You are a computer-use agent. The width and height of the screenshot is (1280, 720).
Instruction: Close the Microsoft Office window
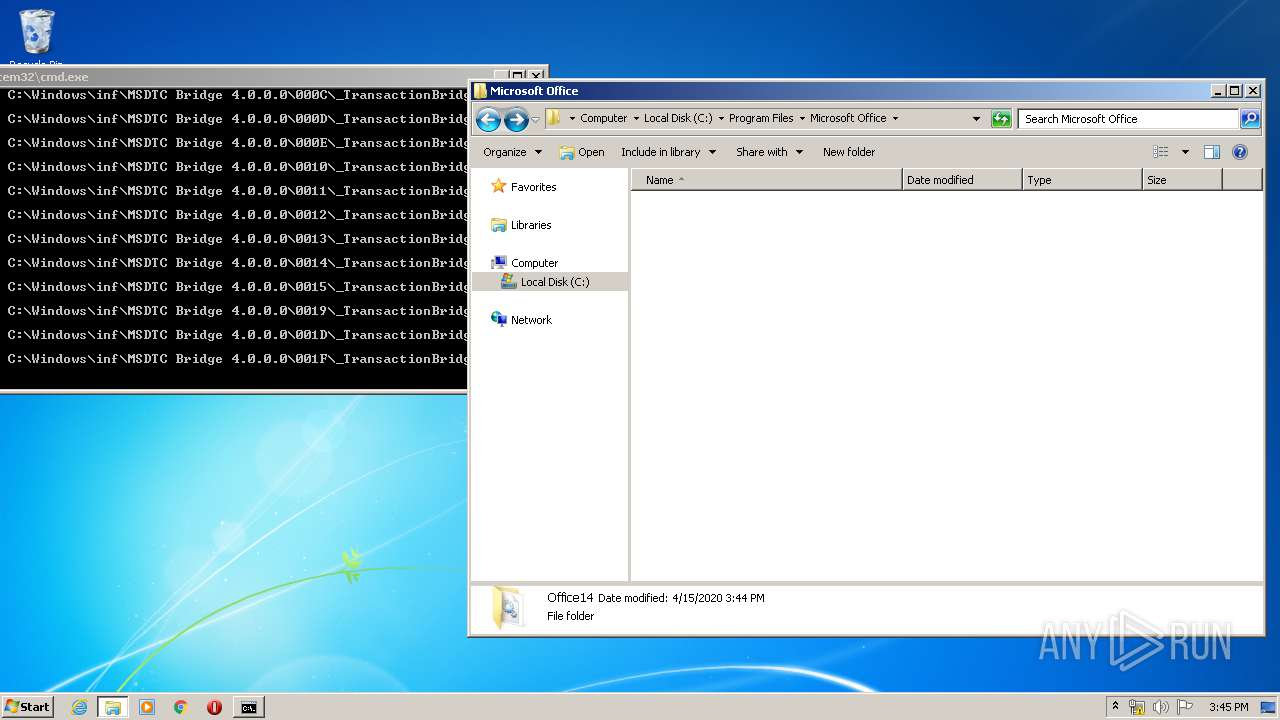[x=1251, y=91]
